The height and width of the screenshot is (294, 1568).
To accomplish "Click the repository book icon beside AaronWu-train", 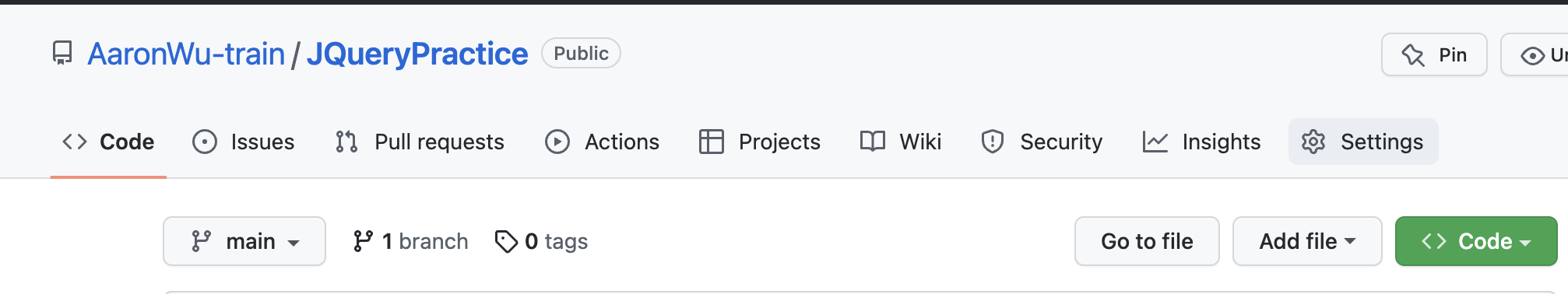I will 62,54.
